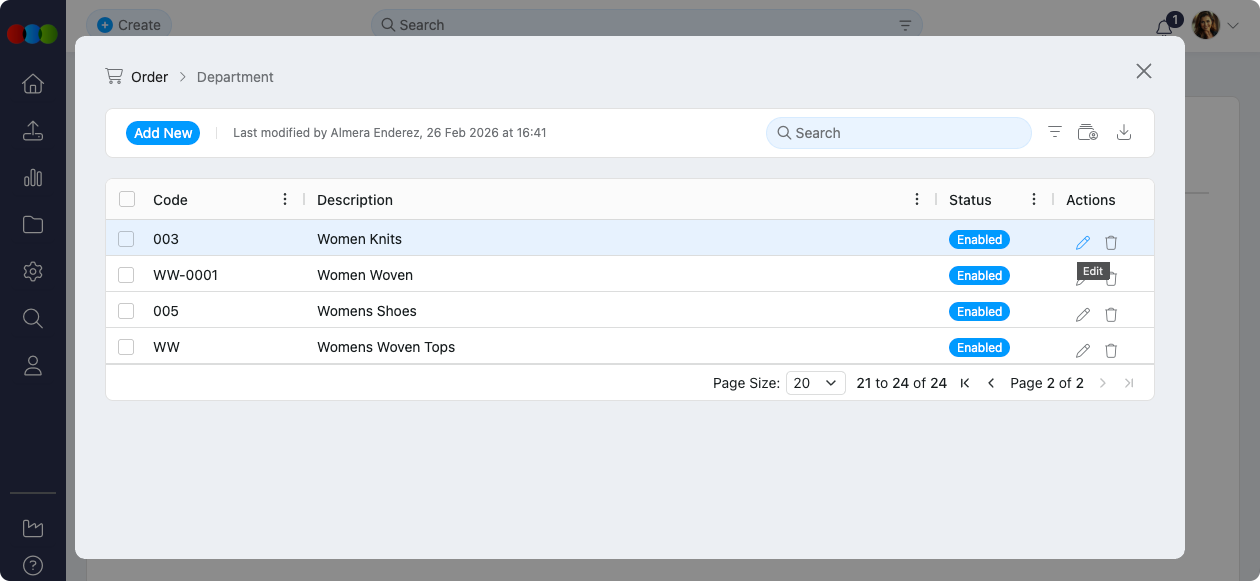This screenshot has width=1260, height=581.
Task: Go to the previous page of departments
Action: click(991, 383)
